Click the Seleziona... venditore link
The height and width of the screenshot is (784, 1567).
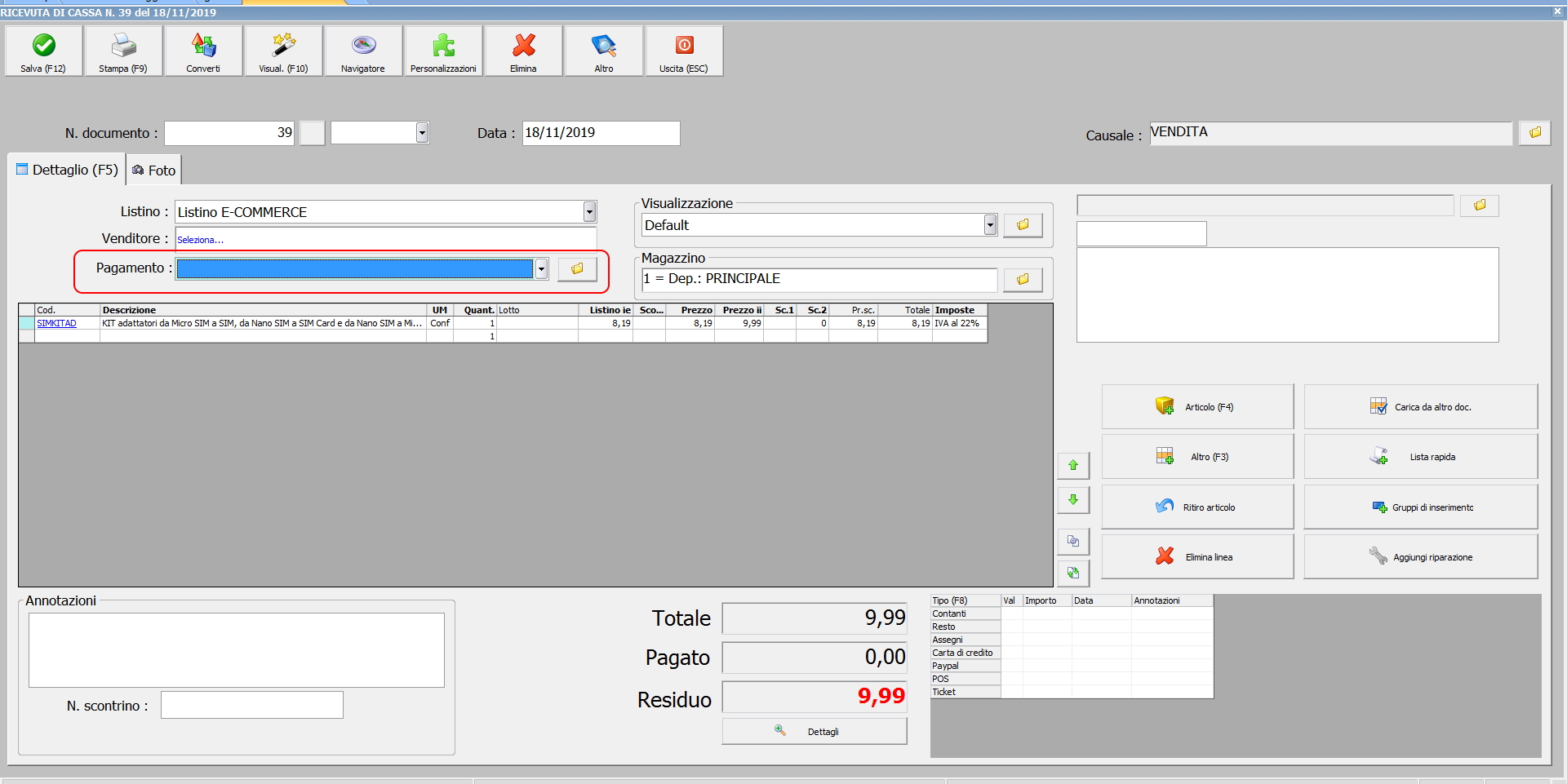[200, 240]
